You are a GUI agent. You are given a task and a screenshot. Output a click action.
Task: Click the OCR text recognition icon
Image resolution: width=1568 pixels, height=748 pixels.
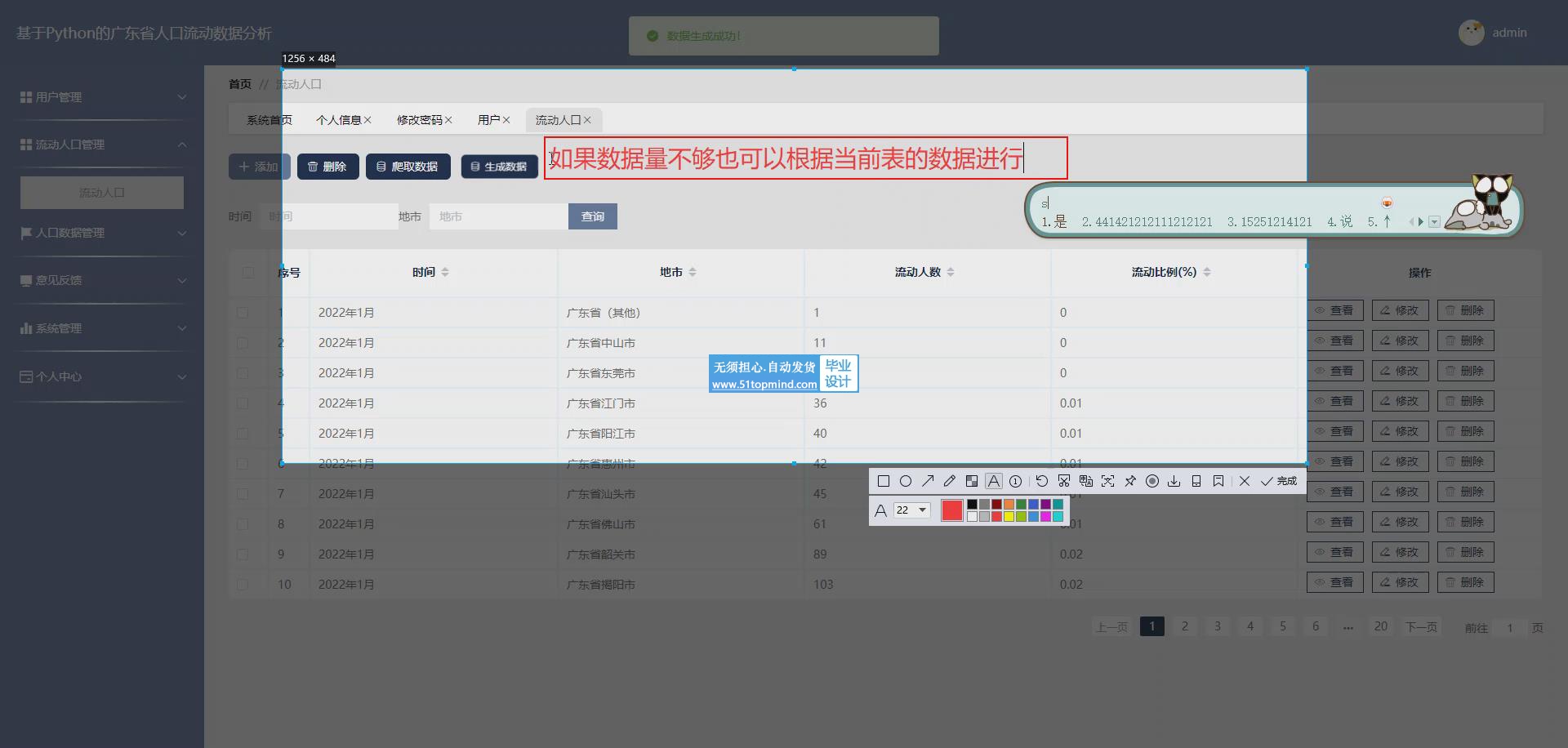point(1107,481)
